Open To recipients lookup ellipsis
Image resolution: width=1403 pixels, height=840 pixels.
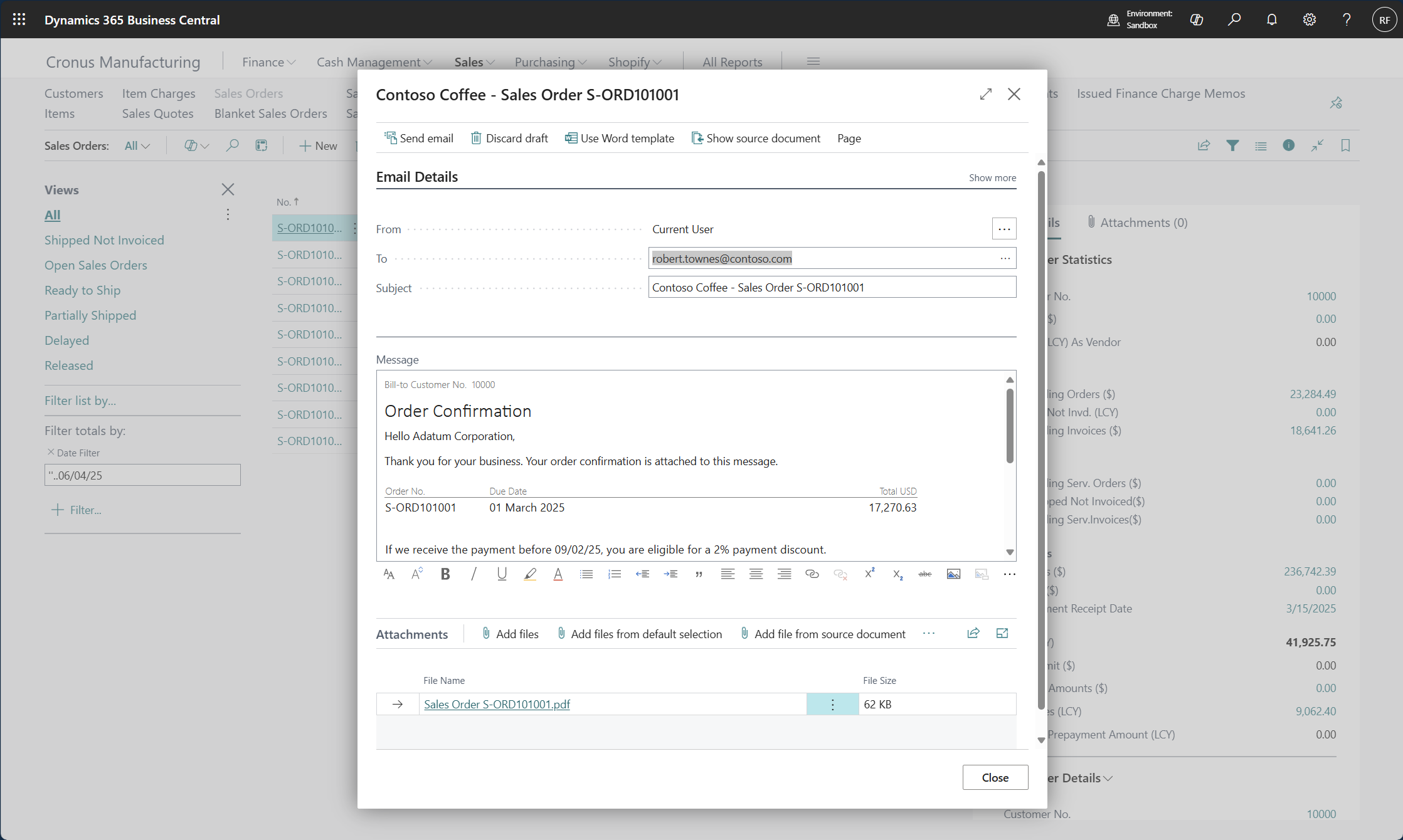1005,258
